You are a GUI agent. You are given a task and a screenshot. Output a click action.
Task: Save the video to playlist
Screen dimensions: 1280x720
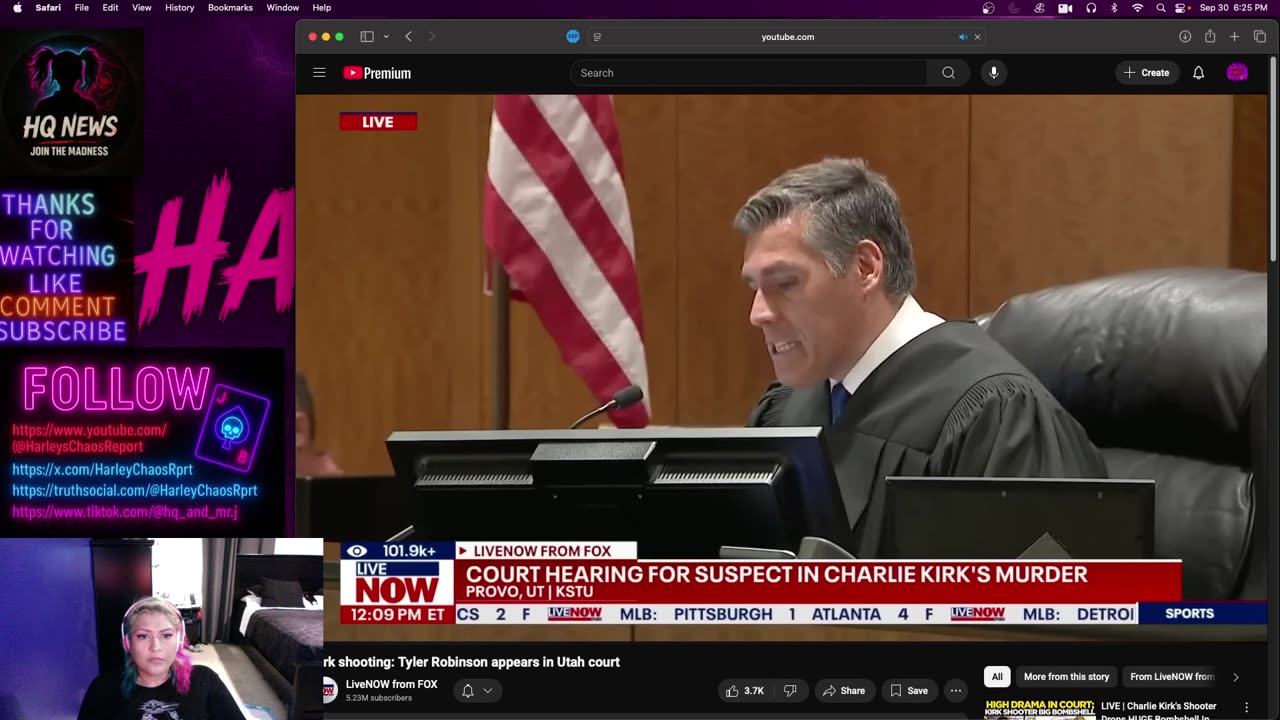(x=908, y=690)
